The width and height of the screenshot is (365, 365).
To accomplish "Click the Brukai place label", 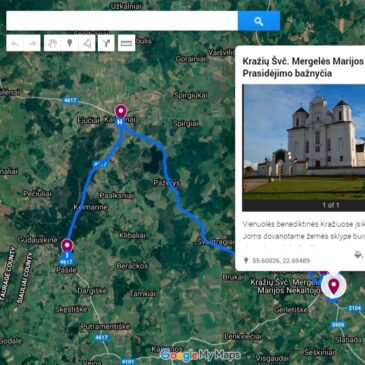I will click(x=233, y=277).
